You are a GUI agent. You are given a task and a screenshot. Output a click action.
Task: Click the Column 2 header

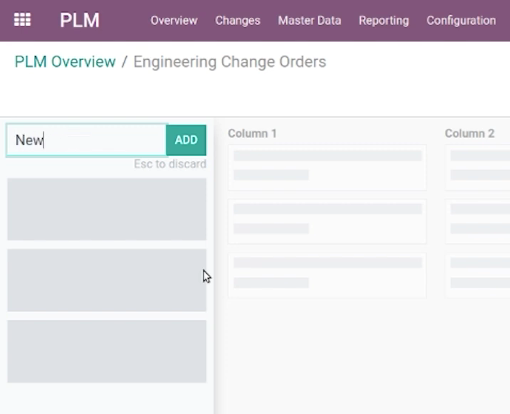pyautogui.click(x=469, y=133)
